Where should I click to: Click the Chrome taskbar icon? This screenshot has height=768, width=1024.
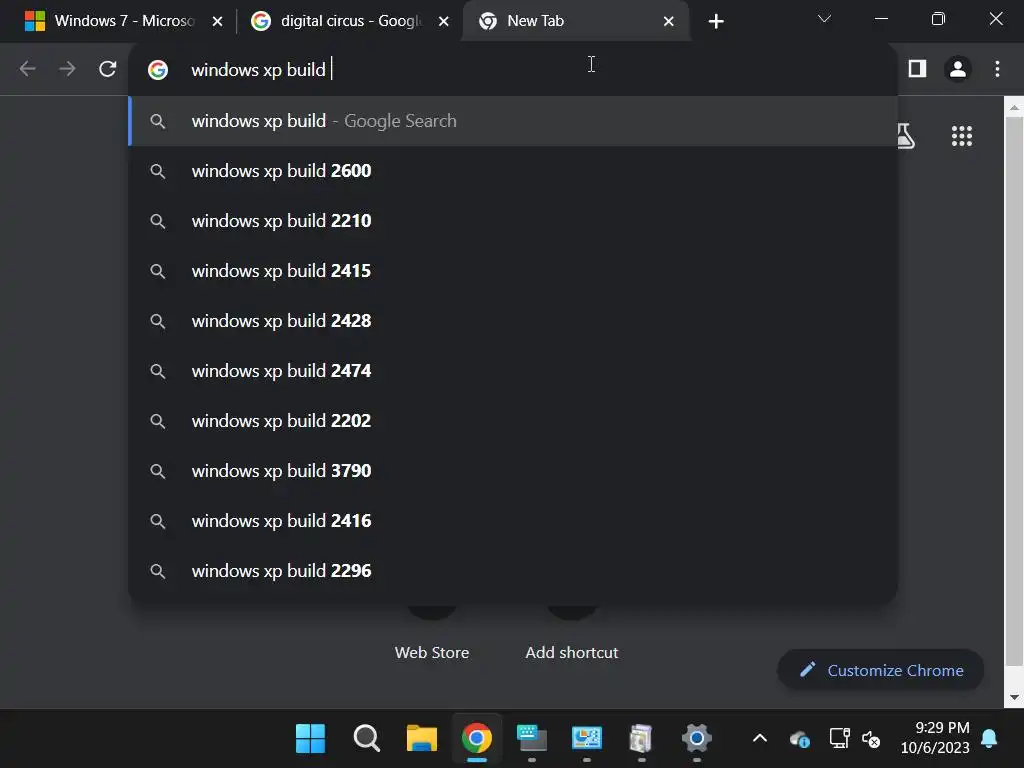pyautogui.click(x=477, y=738)
